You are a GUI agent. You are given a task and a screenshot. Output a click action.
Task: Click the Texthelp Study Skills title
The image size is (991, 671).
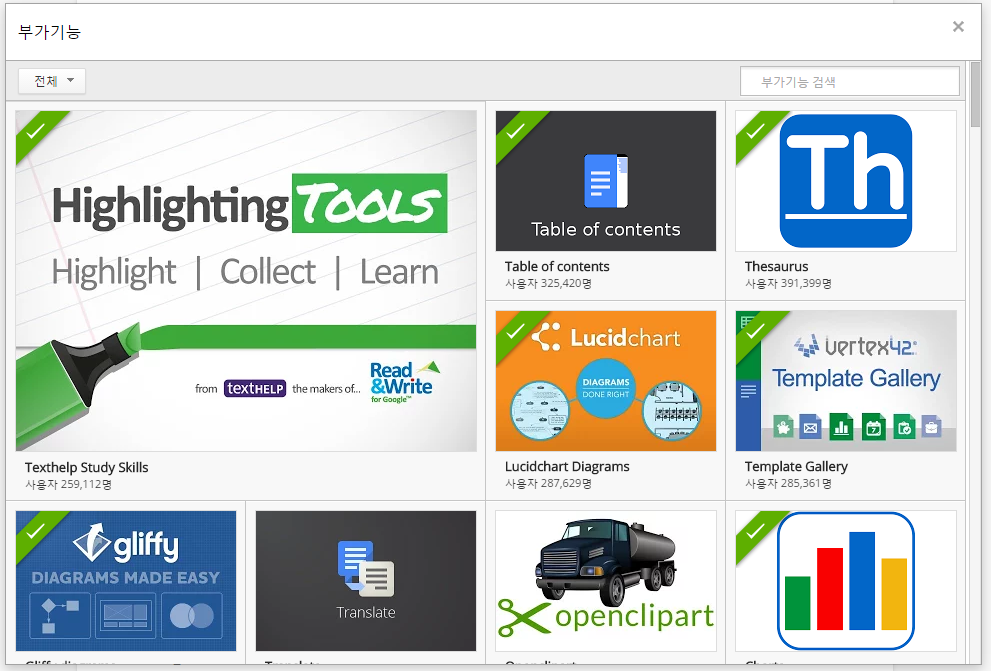pyautogui.click(x=87, y=468)
